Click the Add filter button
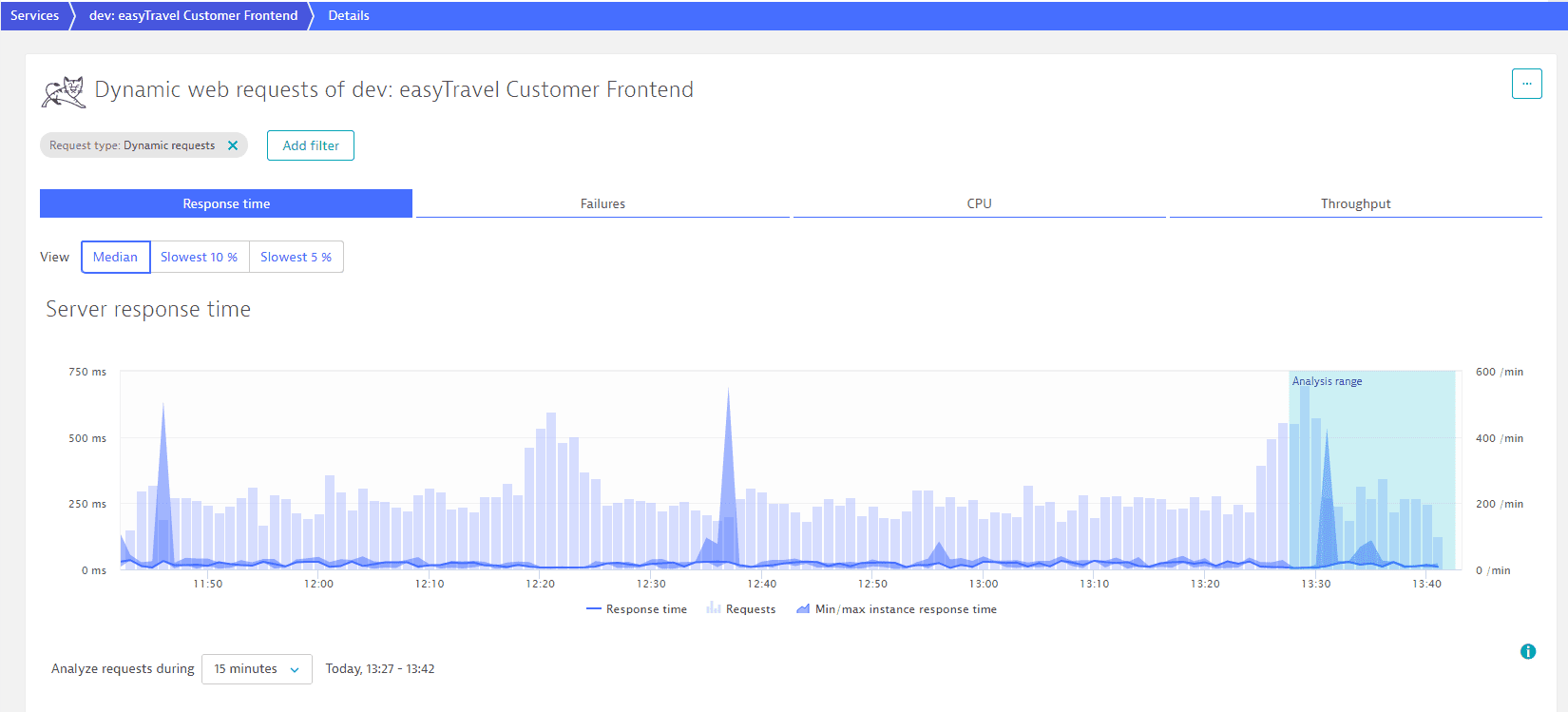The height and width of the screenshot is (712, 1568). (x=311, y=145)
